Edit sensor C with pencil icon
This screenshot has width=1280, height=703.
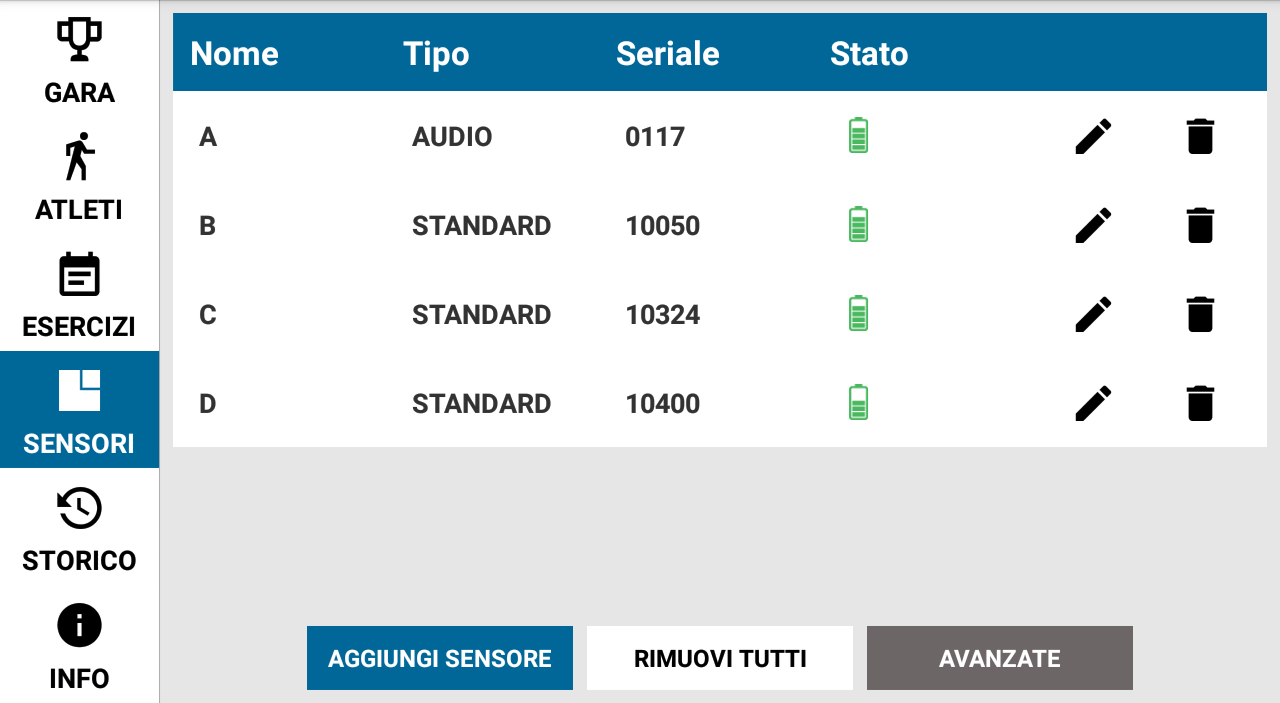(x=1093, y=314)
